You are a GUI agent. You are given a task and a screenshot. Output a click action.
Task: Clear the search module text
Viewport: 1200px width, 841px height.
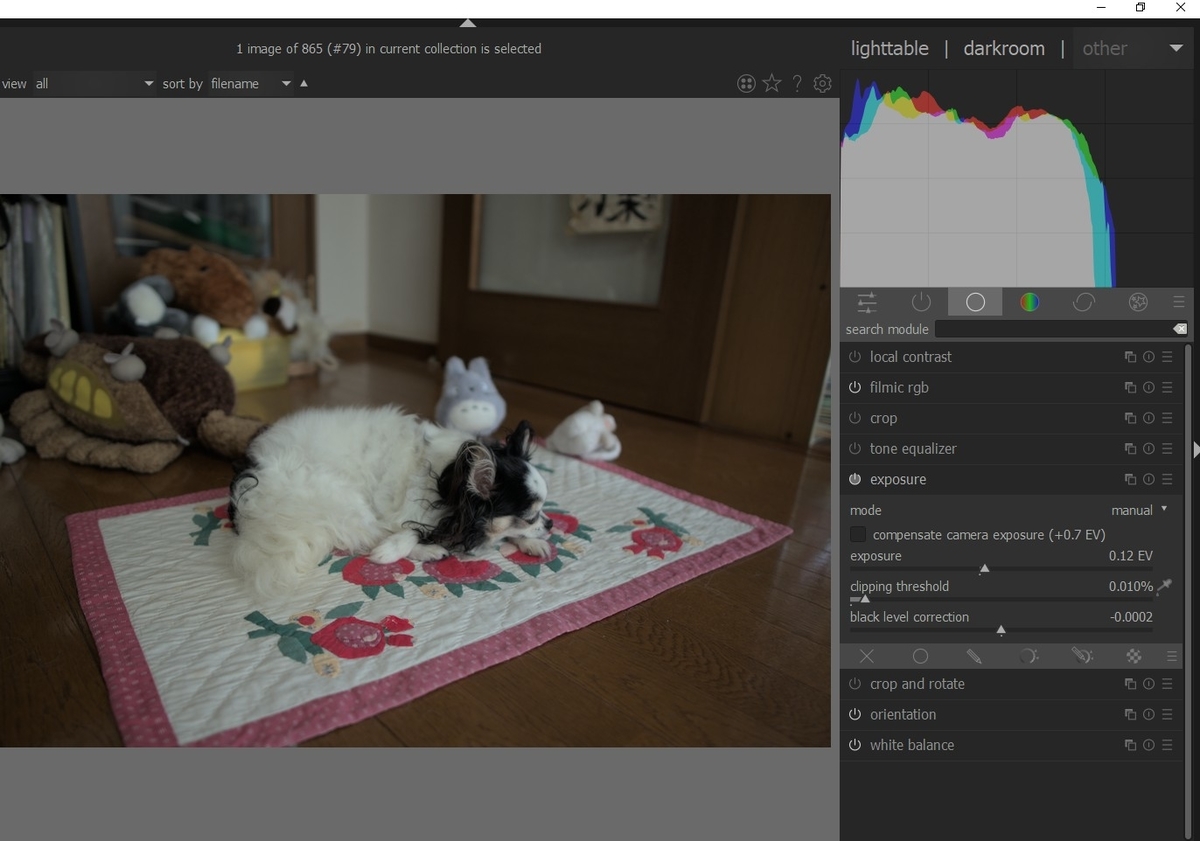tap(1180, 329)
